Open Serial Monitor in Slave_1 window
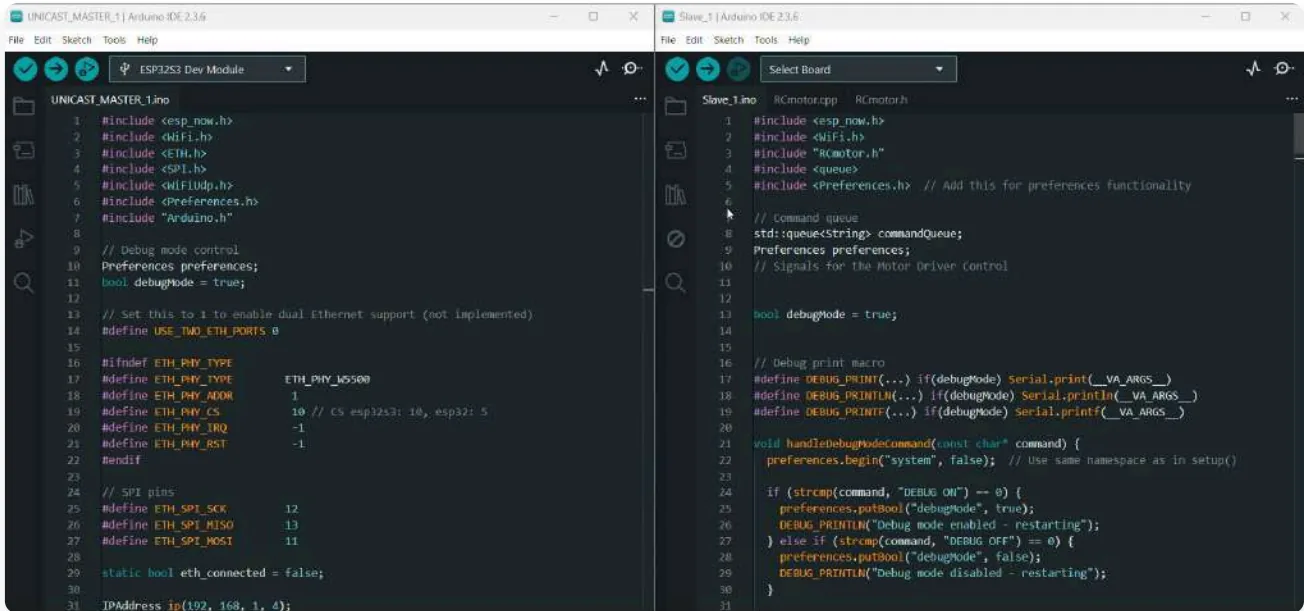The width and height of the screenshot is (1304, 611). coord(1284,69)
